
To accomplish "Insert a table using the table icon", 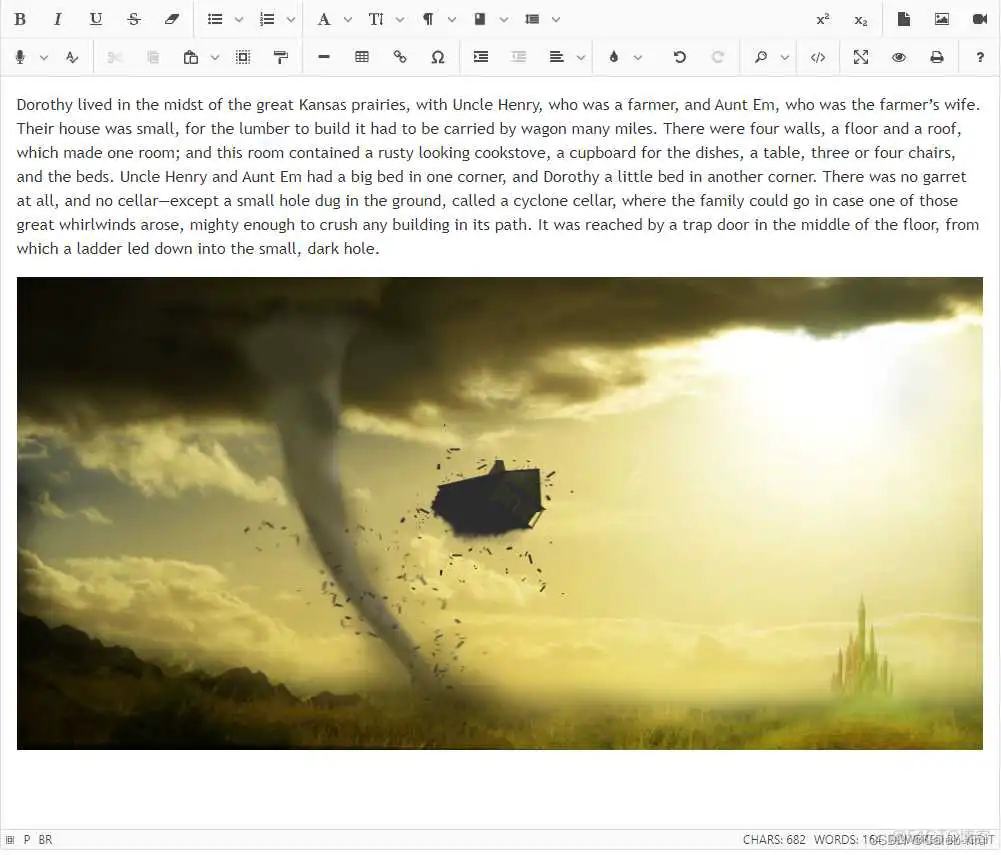I will tap(362, 57).
